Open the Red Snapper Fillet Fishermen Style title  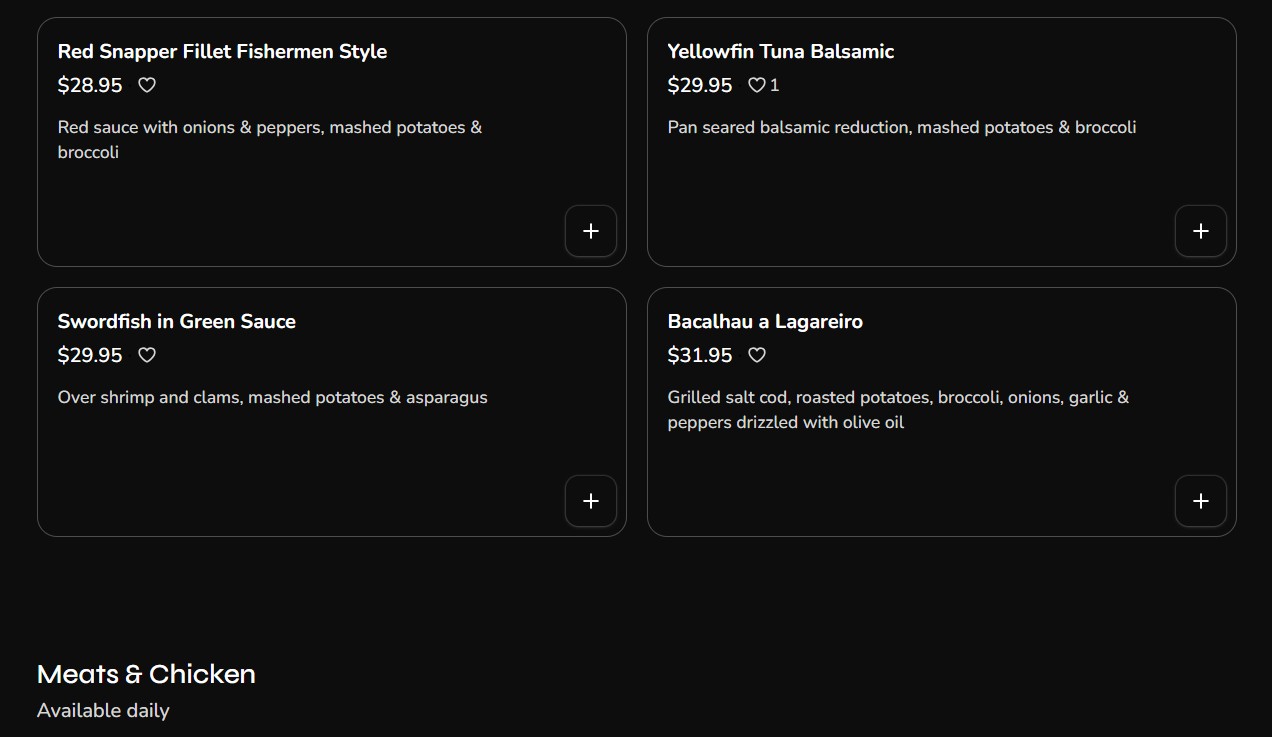[222, 51]
